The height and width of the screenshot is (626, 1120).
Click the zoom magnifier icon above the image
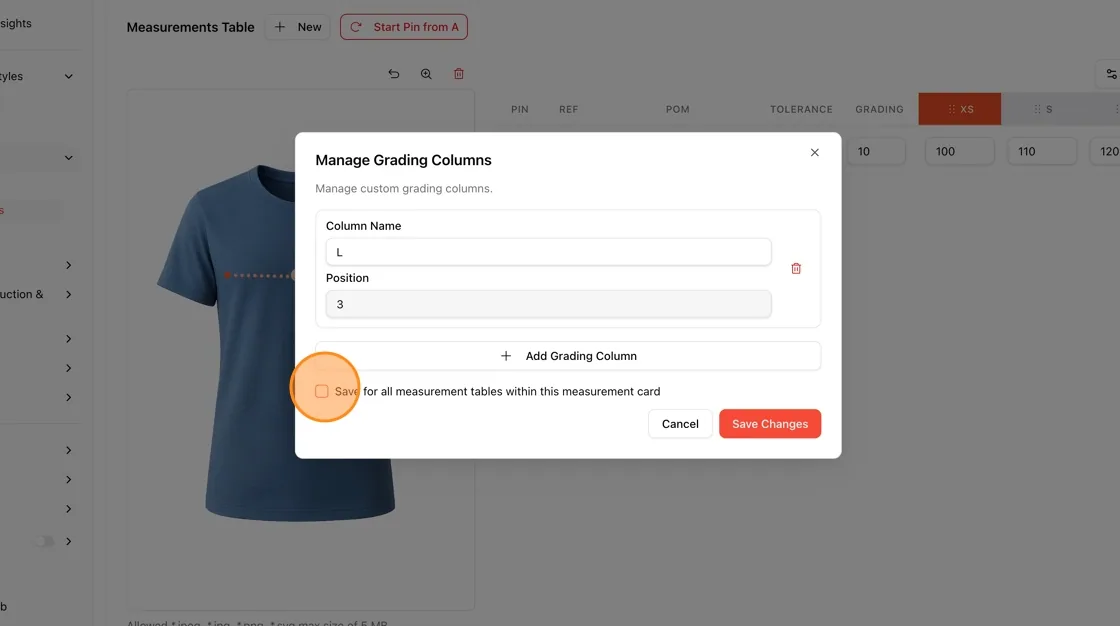coord(426,74)
